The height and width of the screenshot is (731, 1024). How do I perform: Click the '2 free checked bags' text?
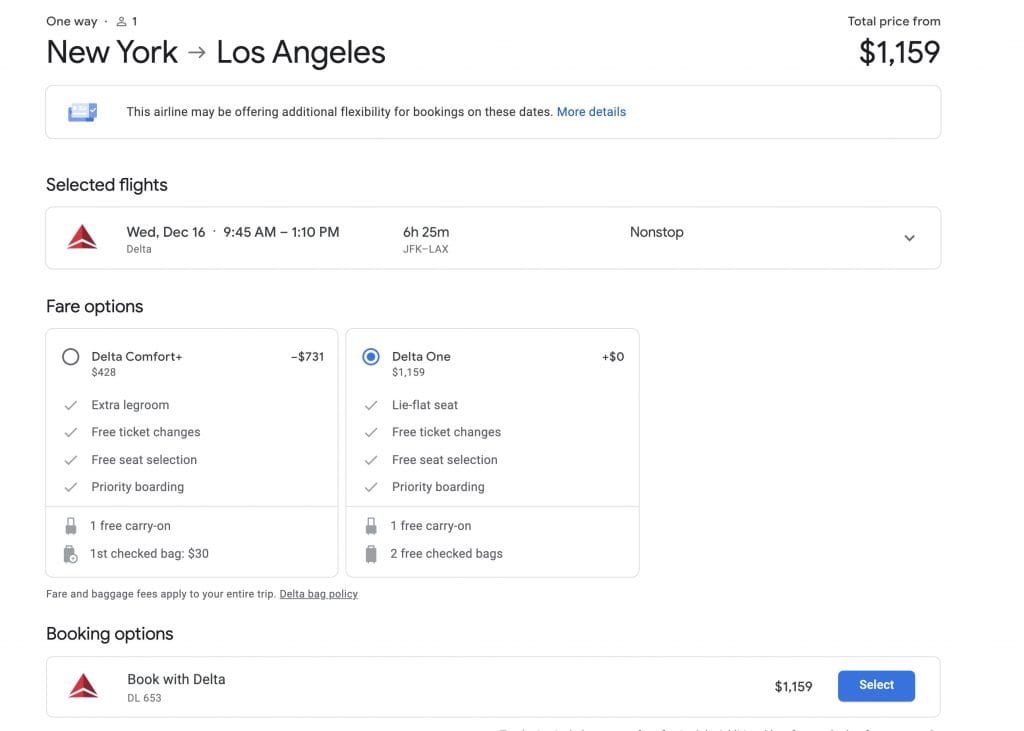point(446,554)
